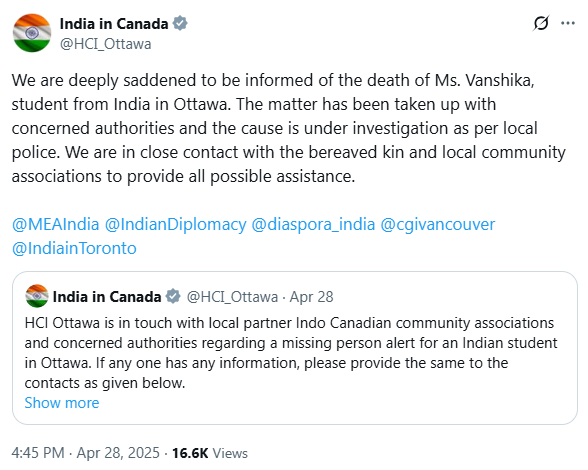Open the @IndianDiplomacy mention
This screenshot has height=470, width=588.
(x=176, y=224)
